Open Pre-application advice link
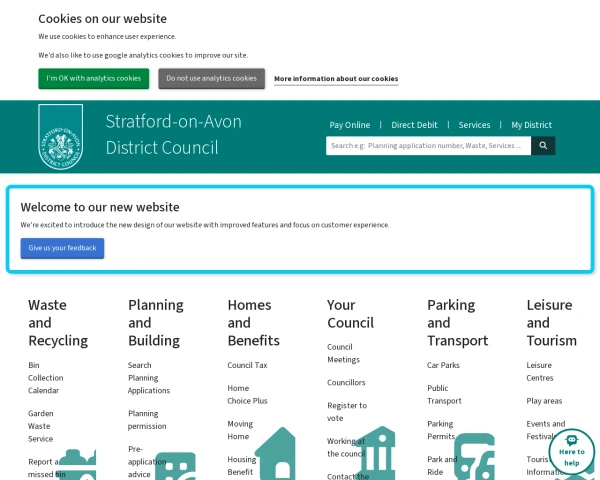This screenshot has height=480, width=600. (x=147, y=462)
